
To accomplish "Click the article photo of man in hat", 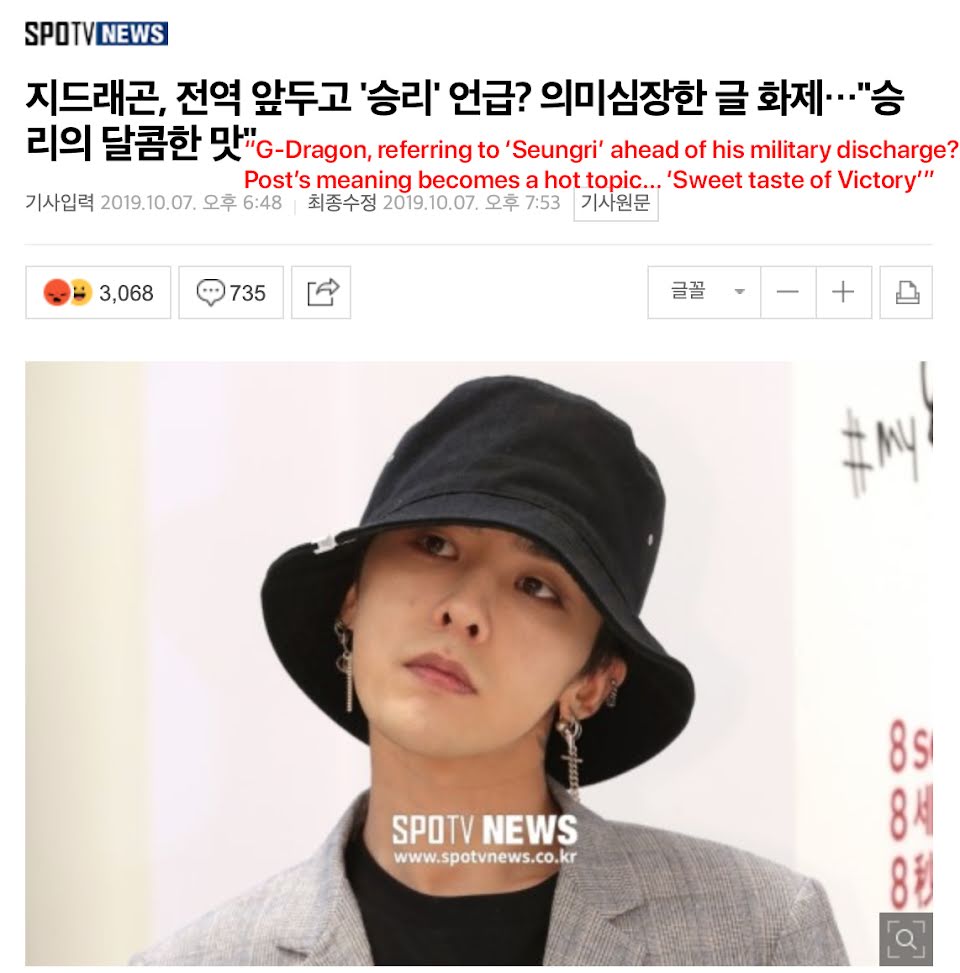I will point(478,663).
